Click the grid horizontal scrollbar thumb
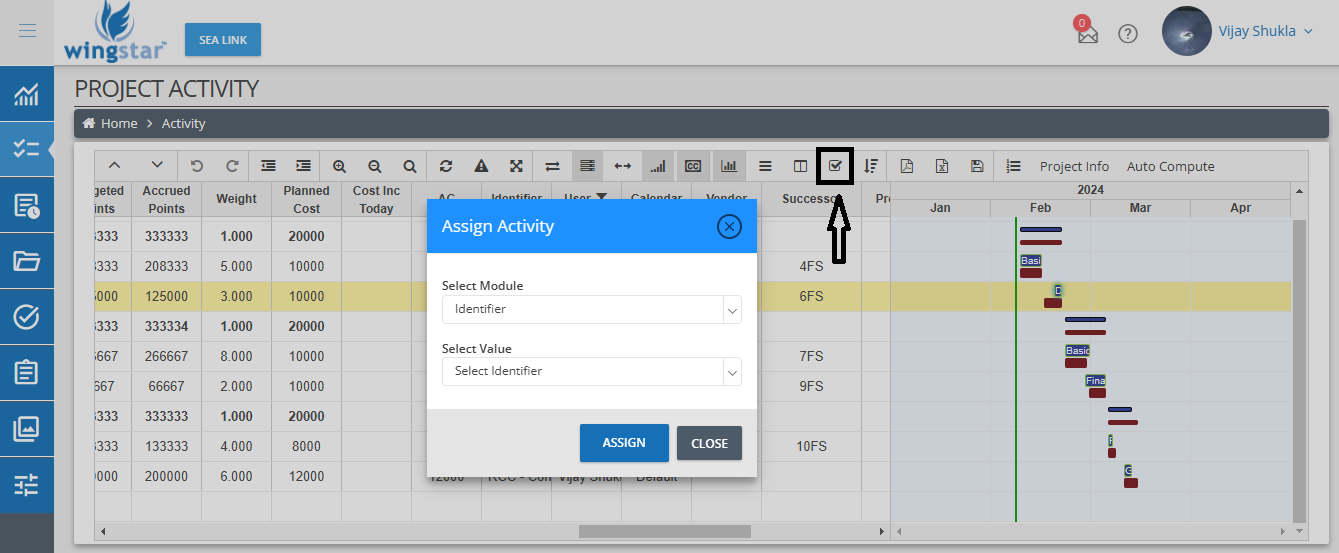1339x553 pixels. 664,531
